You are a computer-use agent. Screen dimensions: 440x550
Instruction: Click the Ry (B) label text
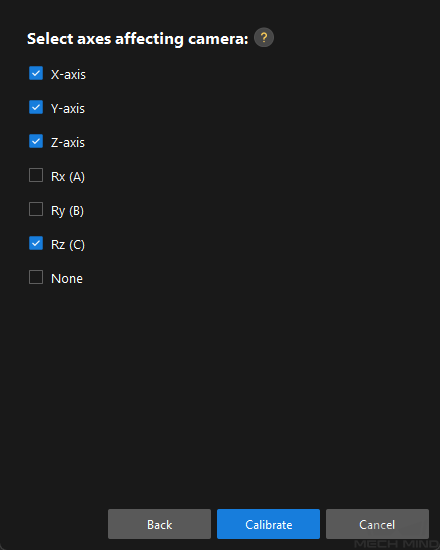click(x=67, y=210)
